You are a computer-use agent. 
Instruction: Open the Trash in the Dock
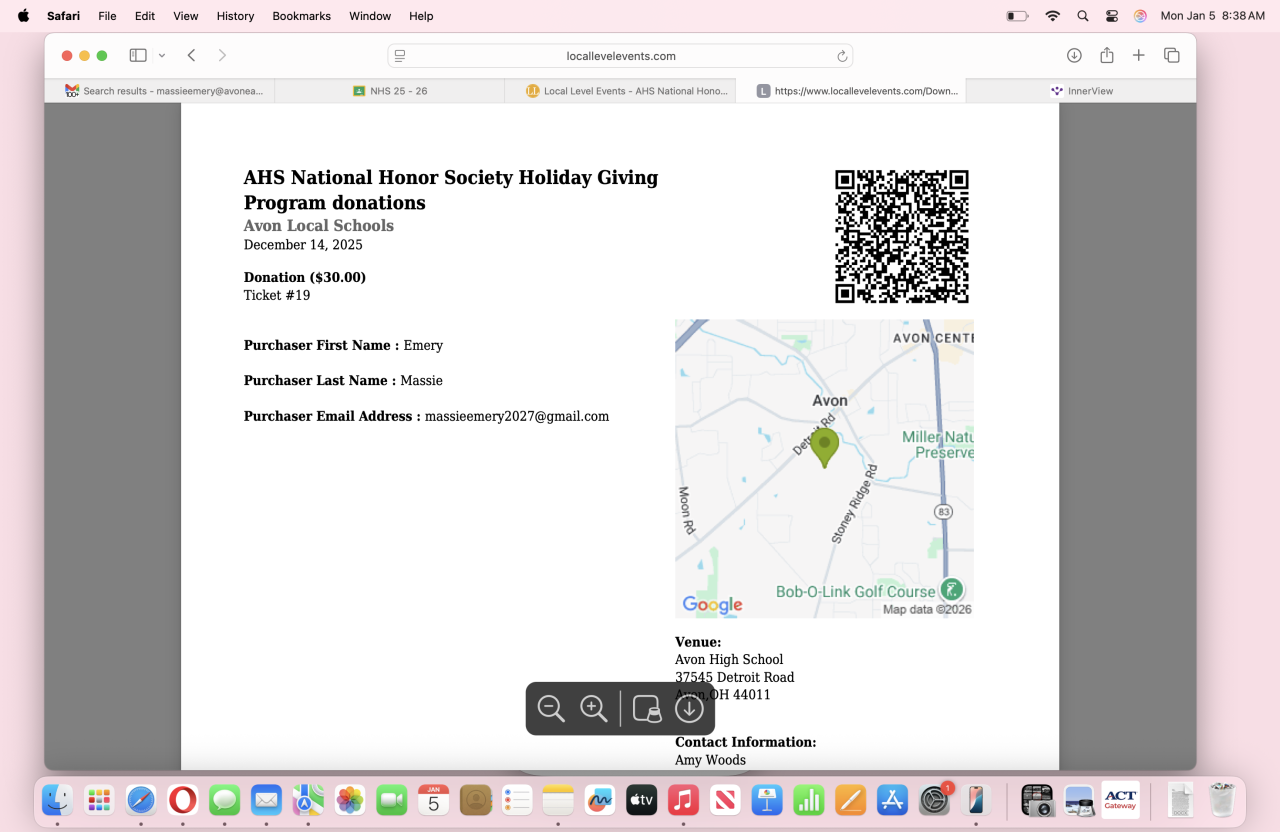pyautogui.click(x=1223, y=800)
